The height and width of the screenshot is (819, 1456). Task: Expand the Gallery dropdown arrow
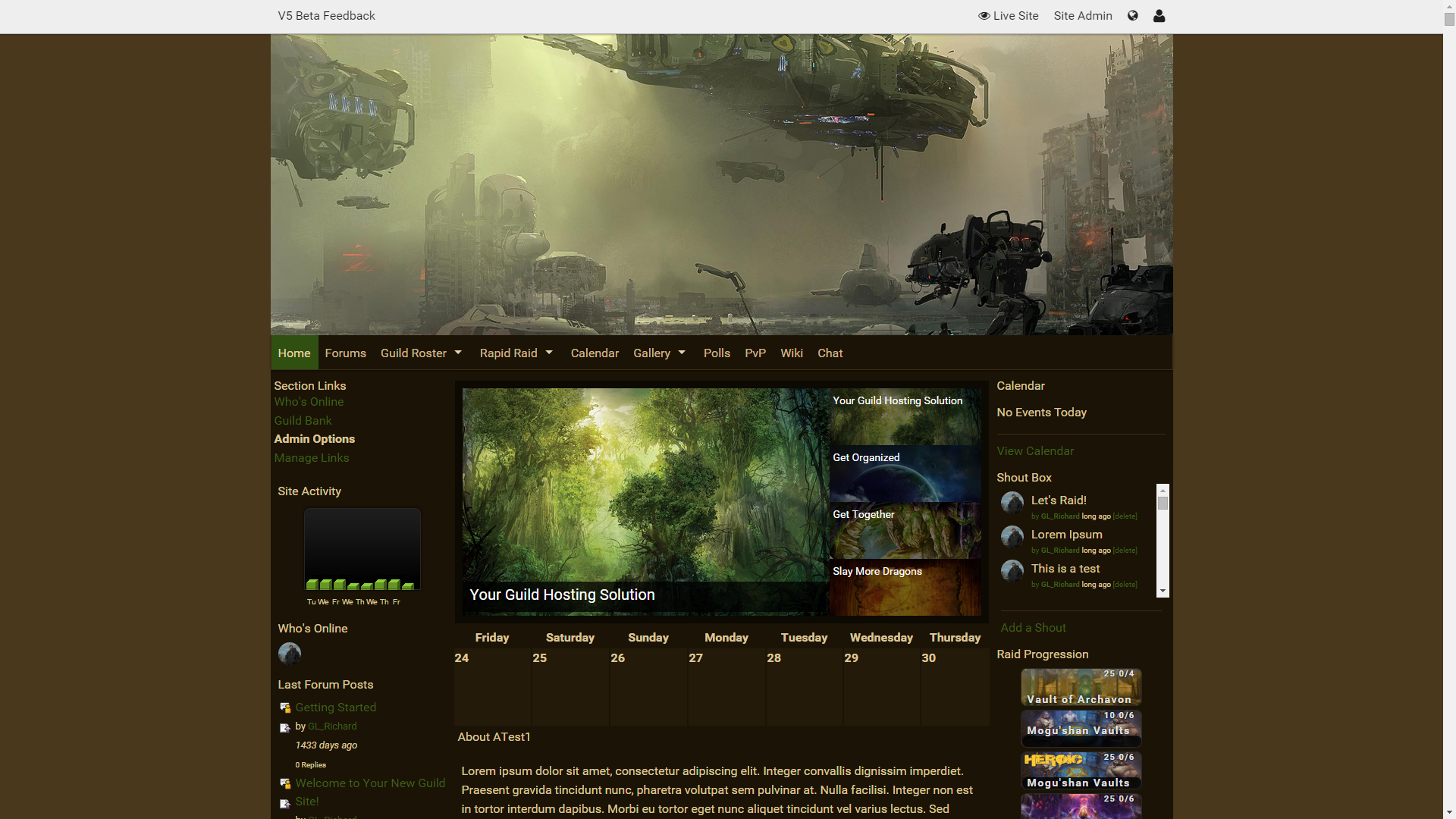(x=682, y=353)
